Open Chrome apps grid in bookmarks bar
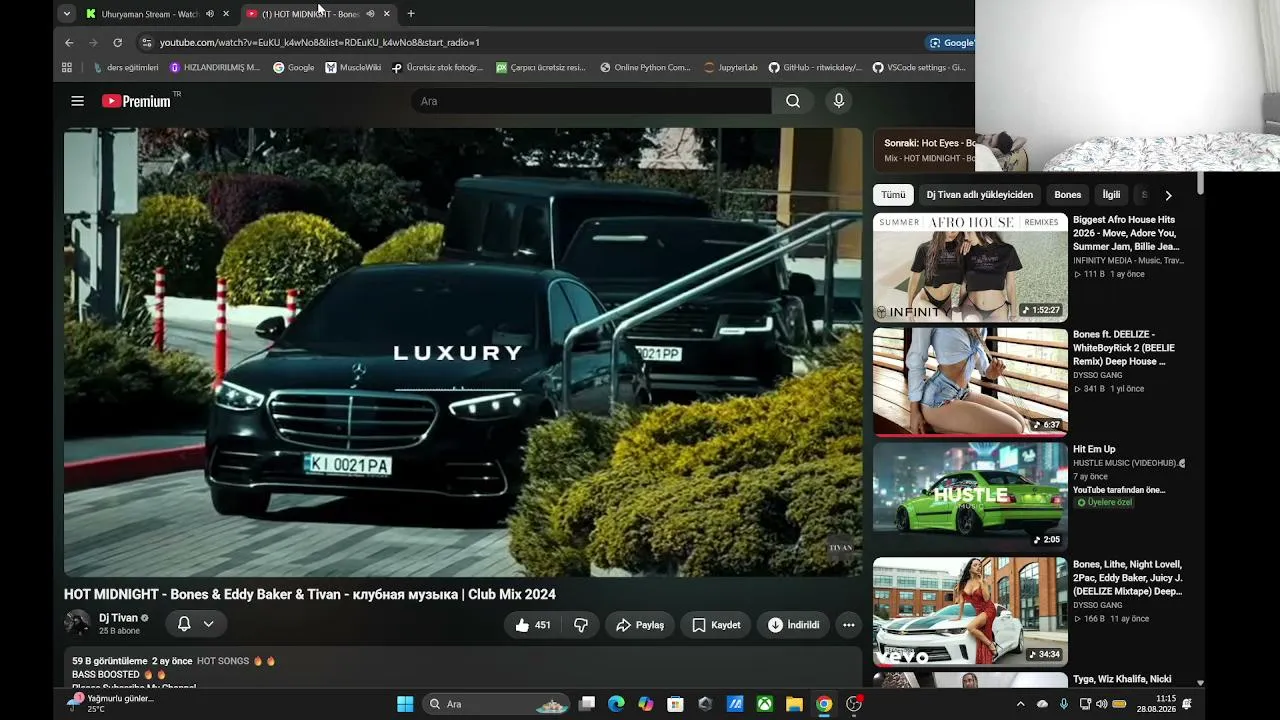 pyautogui.click(x=67, y=68)
